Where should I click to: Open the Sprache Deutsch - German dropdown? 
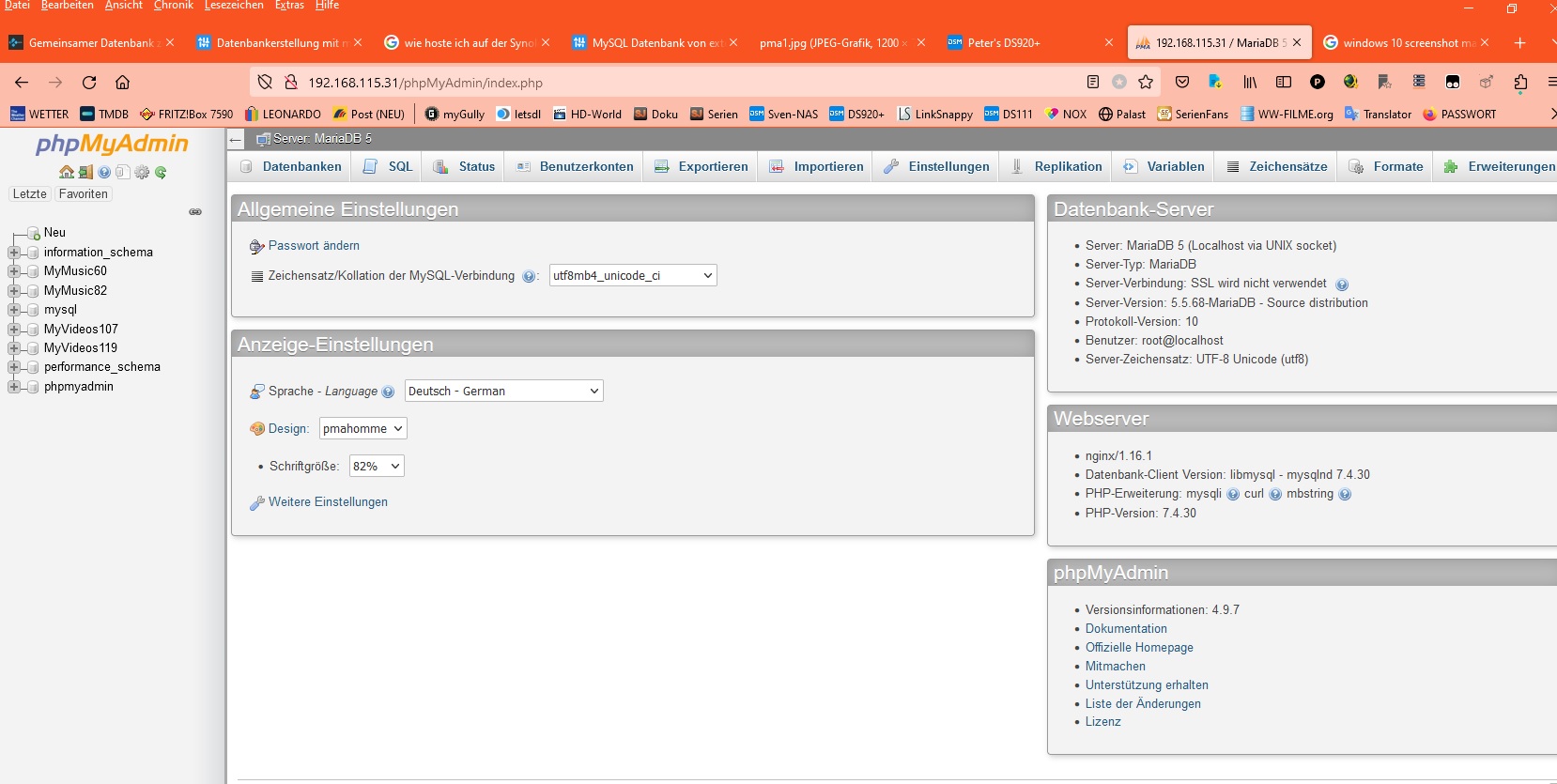coord(503,391)
